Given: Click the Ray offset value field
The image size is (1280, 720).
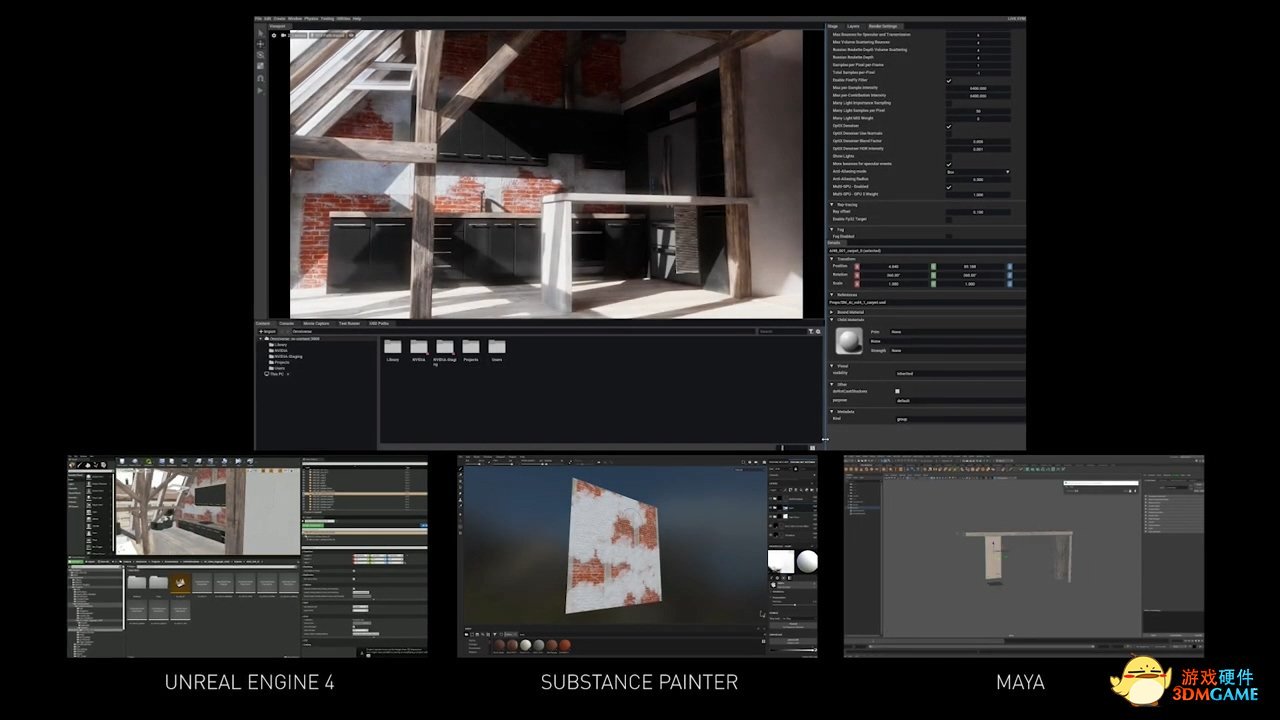Looking at the screenshot, I should coord(978,211).
